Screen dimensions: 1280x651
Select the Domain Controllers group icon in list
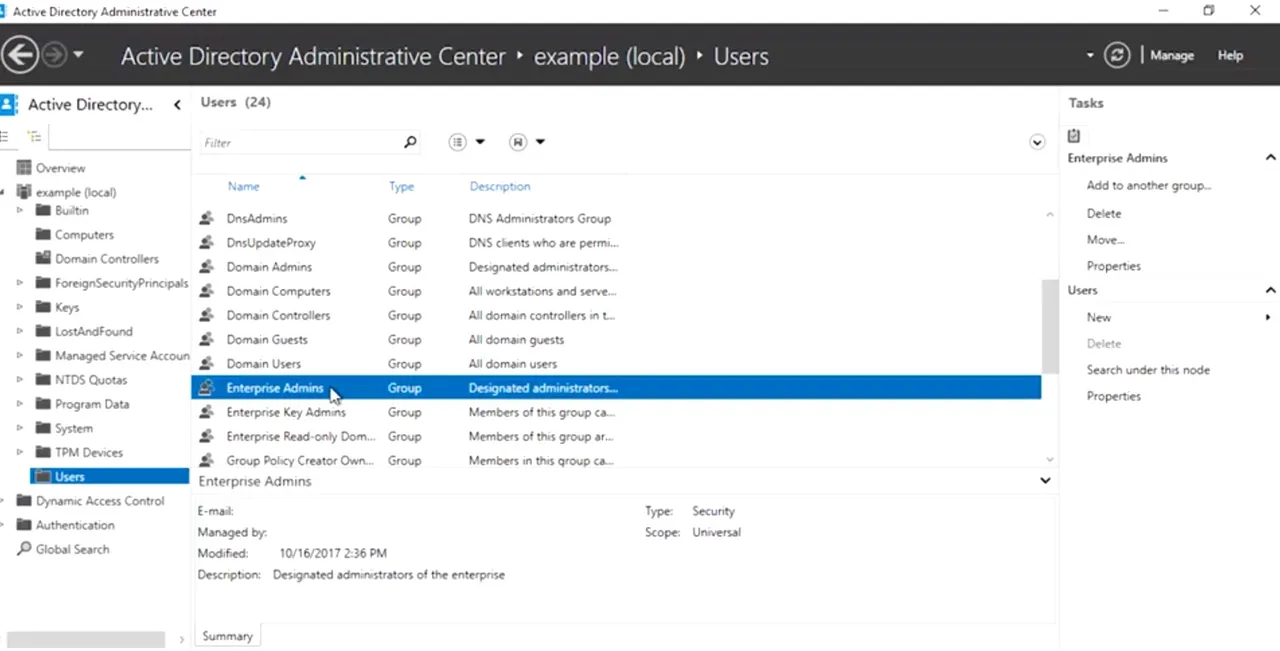206,315
